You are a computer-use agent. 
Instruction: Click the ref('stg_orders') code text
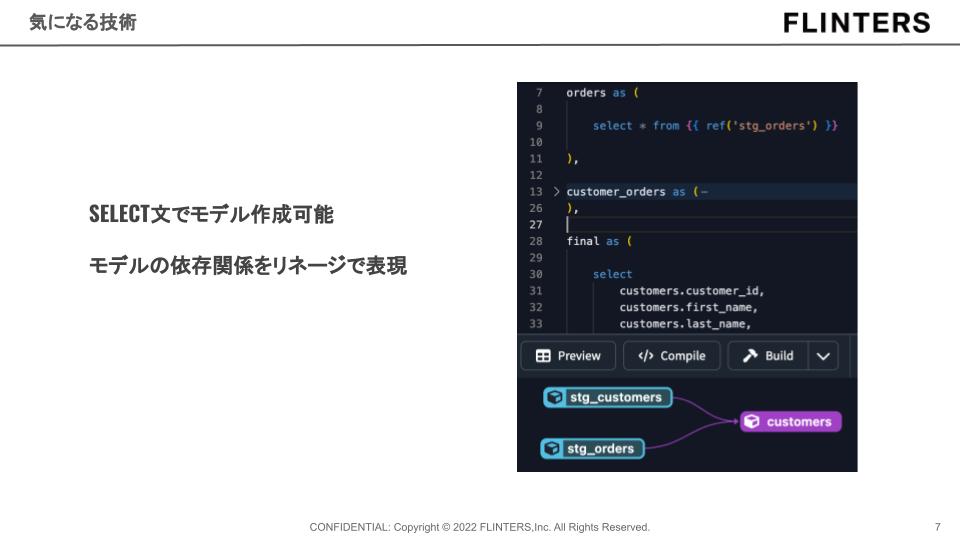[x=762, y=126]
